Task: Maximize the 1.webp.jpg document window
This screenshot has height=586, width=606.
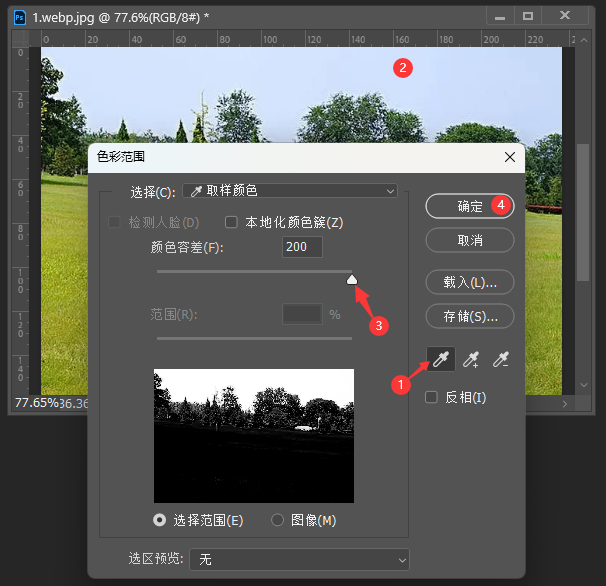Action: [528, 16]
